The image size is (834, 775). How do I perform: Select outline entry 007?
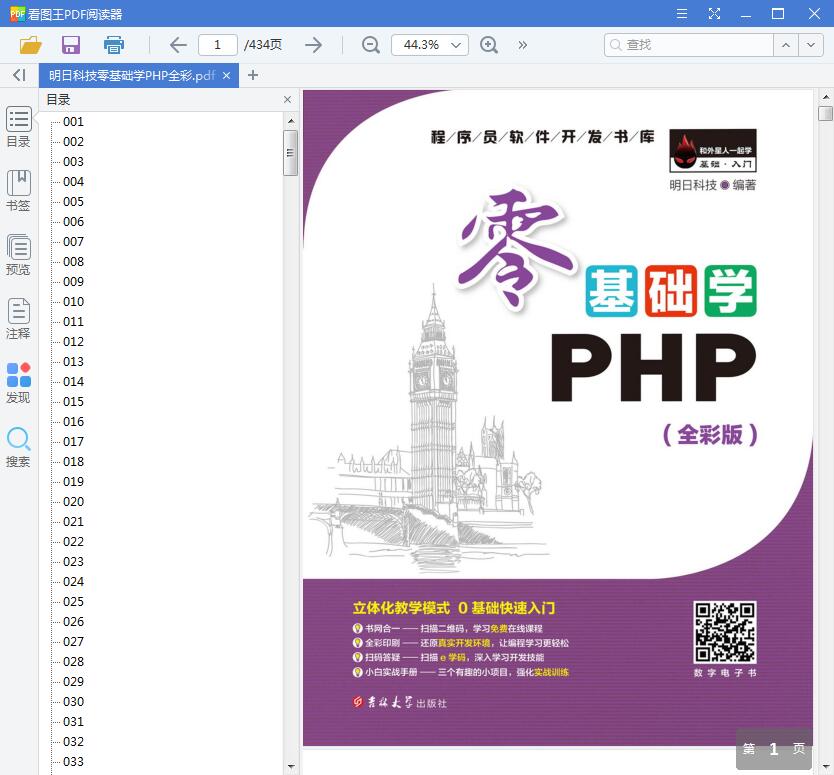click(x=73, y=241)
